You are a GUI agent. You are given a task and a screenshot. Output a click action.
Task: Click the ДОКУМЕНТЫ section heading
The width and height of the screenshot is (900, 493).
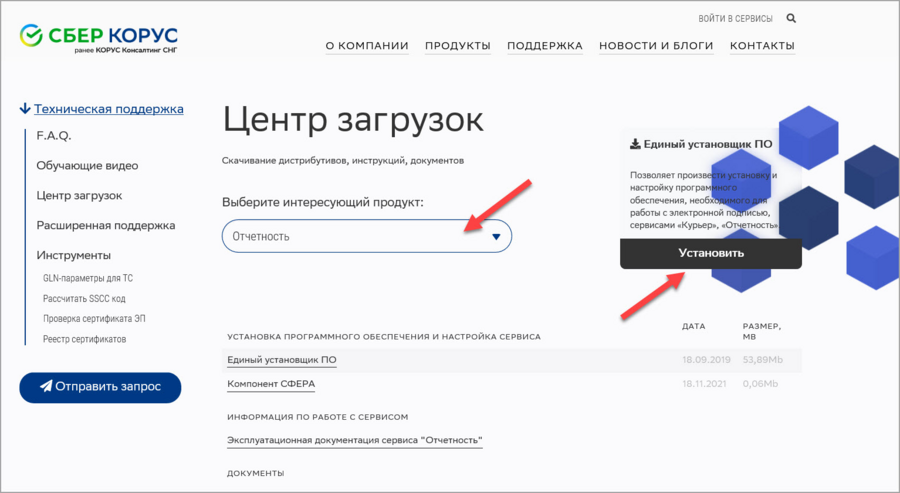[255, 473]
